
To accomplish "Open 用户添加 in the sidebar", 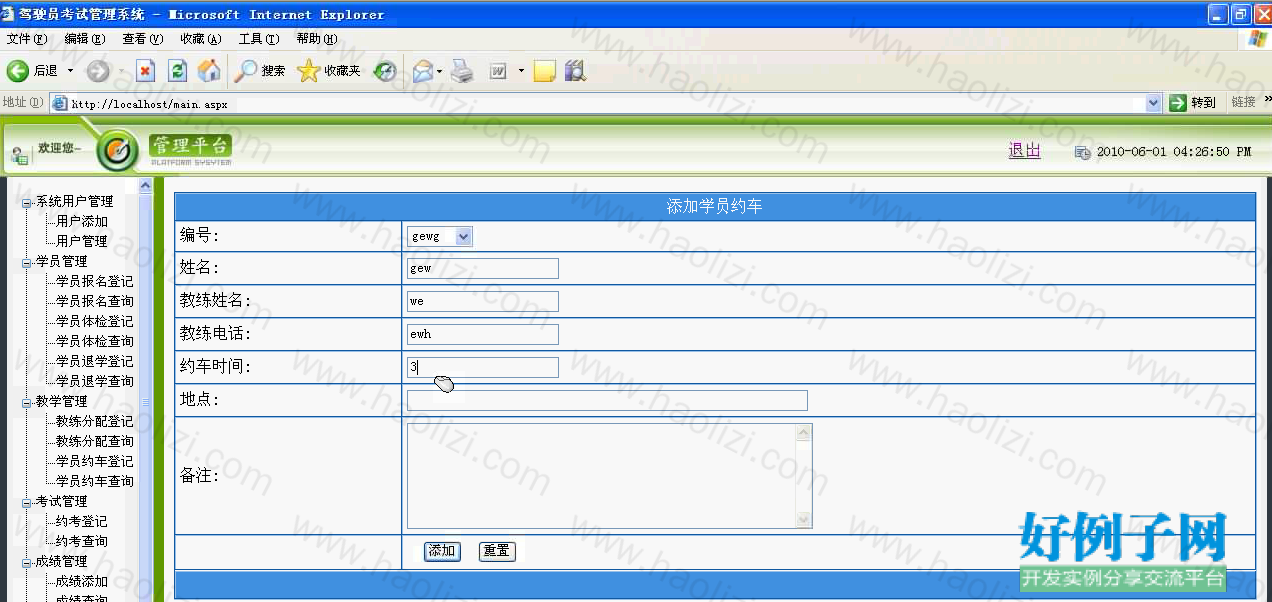I will [x=82, y=222].
